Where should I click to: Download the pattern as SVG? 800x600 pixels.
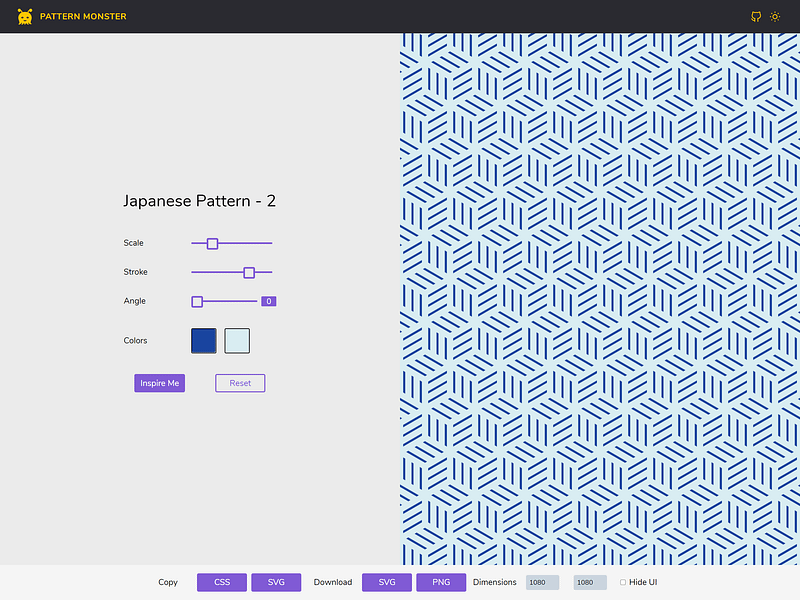tap(386, 581)
